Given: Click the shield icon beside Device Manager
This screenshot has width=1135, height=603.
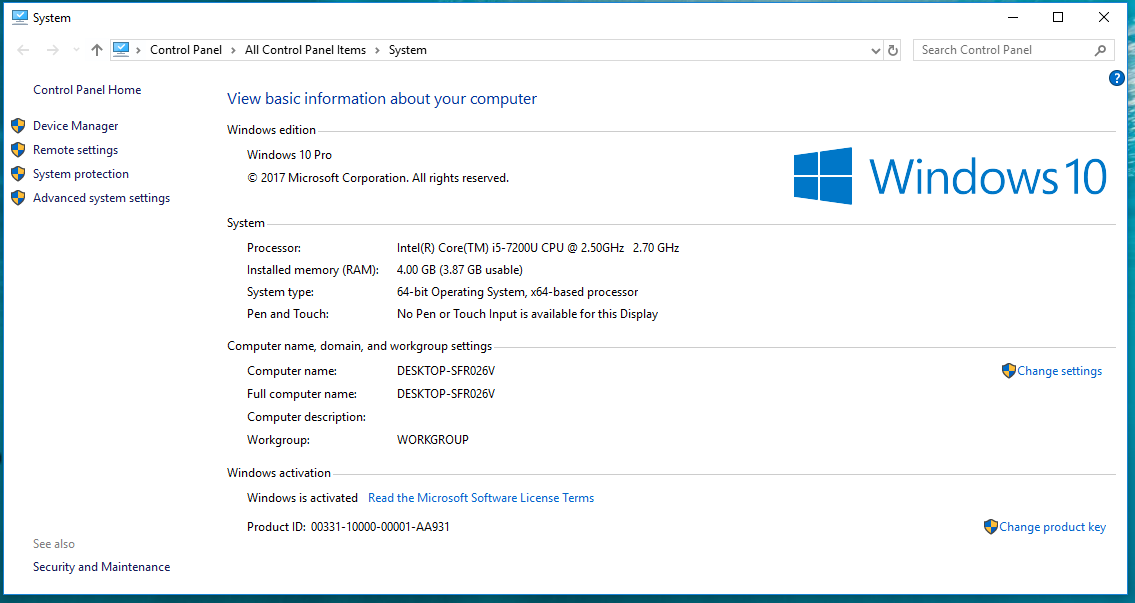Looking at the screenshot, I should (18, 126).
